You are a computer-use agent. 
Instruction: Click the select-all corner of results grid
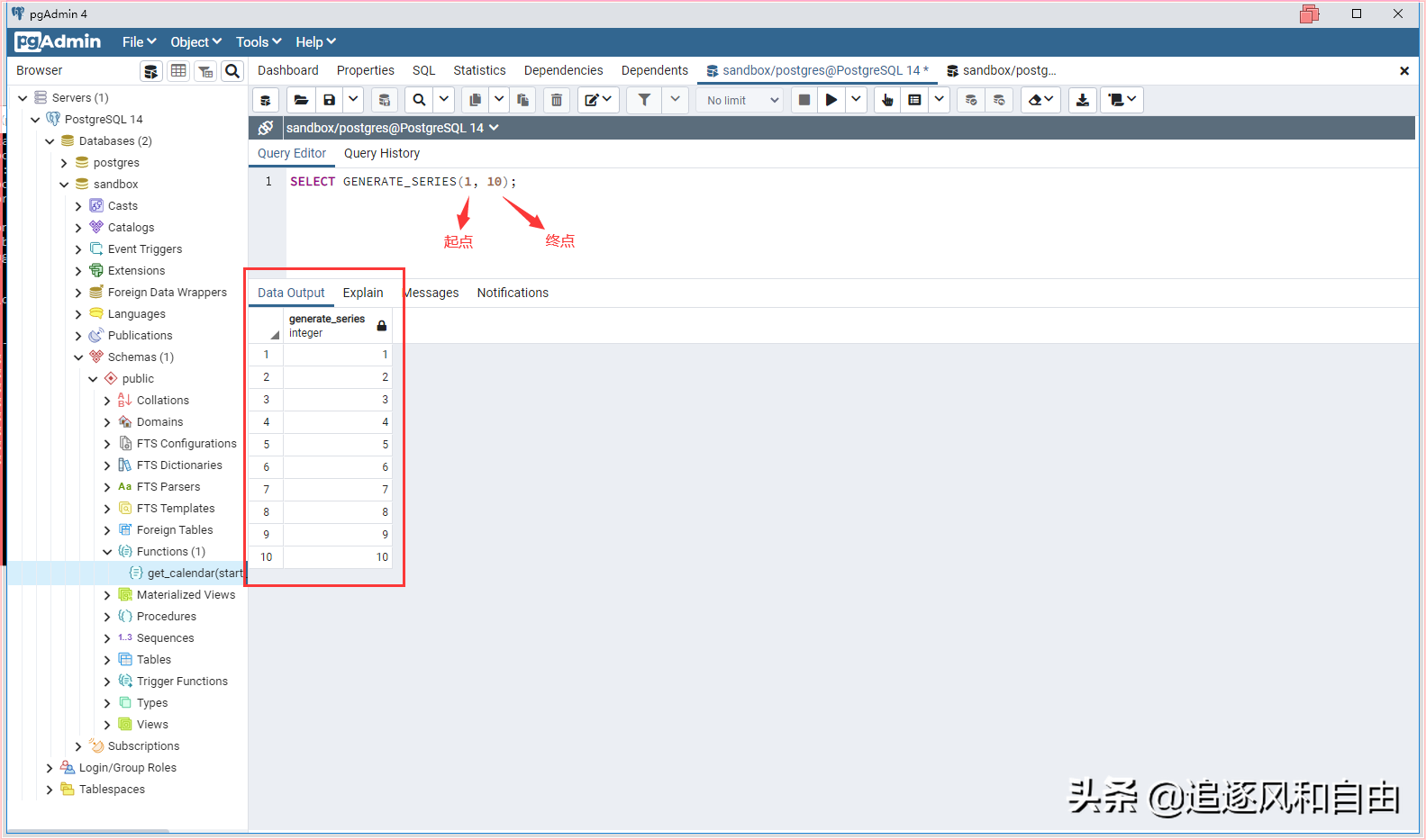coord(266,326)
